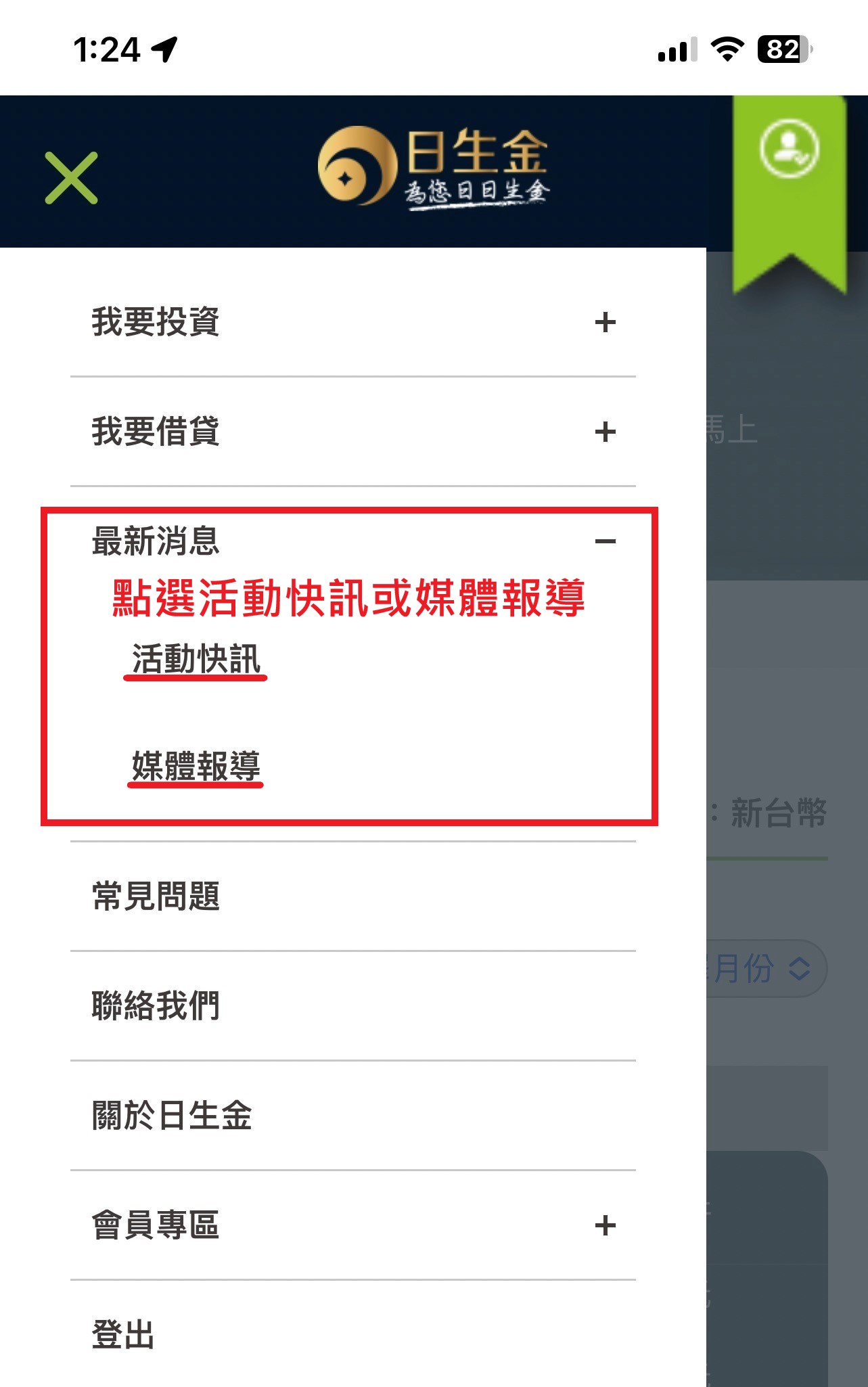
Task: Tap the battery indicator in status bar
Action: [x=785, y=49]
